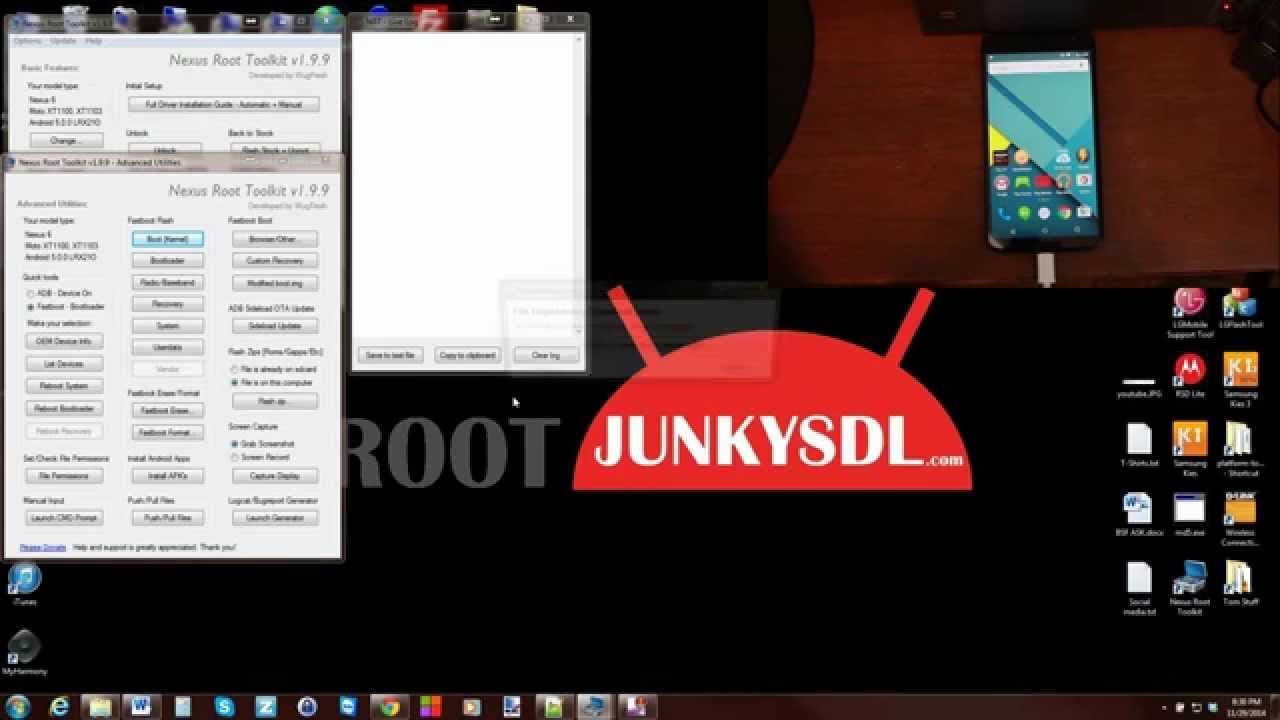Click the Please Donate link
Screen dimensions: 1280x720
pos(43,548)
